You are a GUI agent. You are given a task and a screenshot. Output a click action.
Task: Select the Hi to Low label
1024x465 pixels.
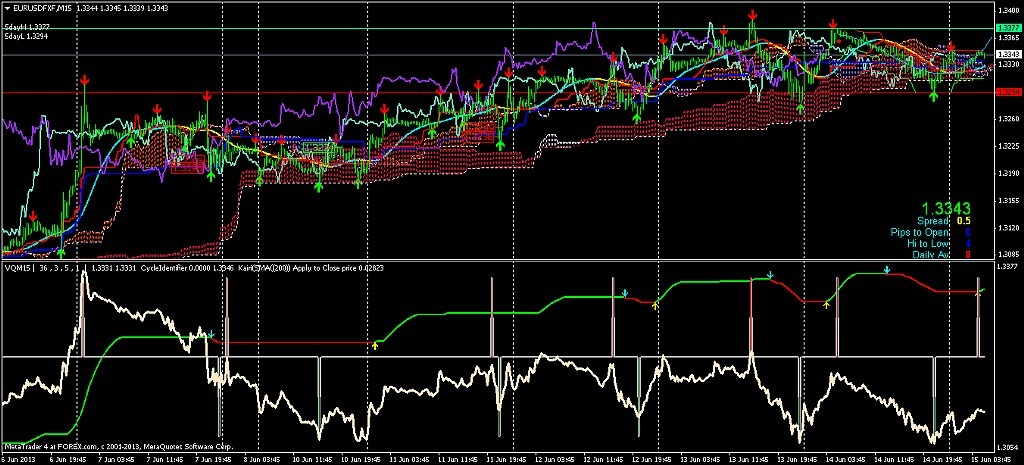click(928, 243)
